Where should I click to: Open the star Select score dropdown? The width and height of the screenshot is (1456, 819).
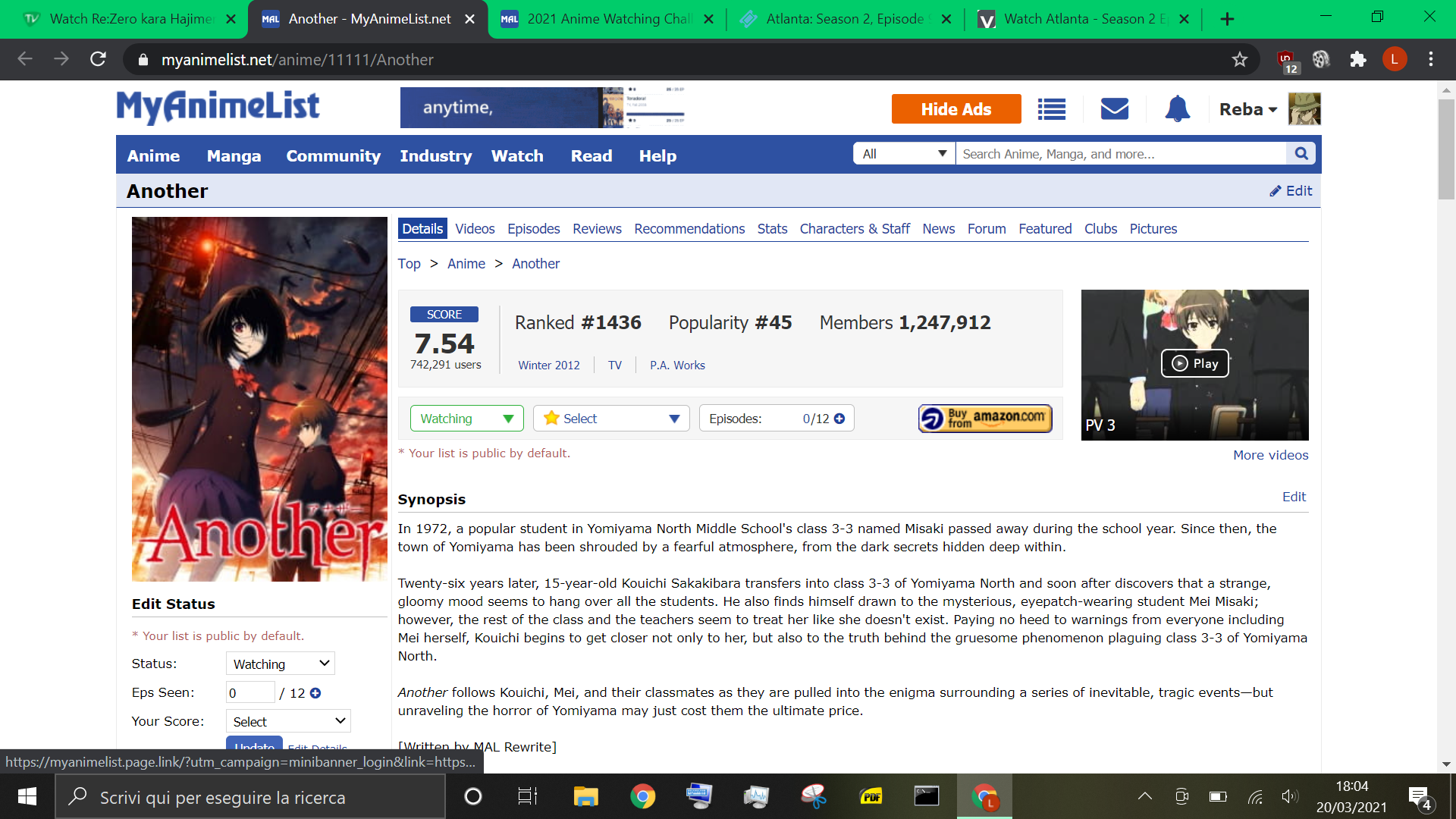click(611, 419)
